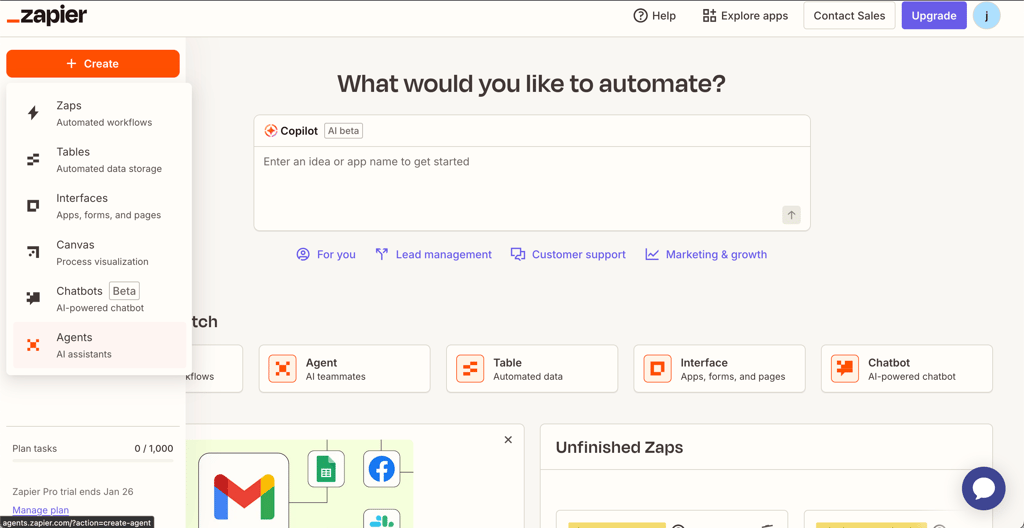Click the Slack icon in template
This screenshot has height=528, width=1024.
382,519
